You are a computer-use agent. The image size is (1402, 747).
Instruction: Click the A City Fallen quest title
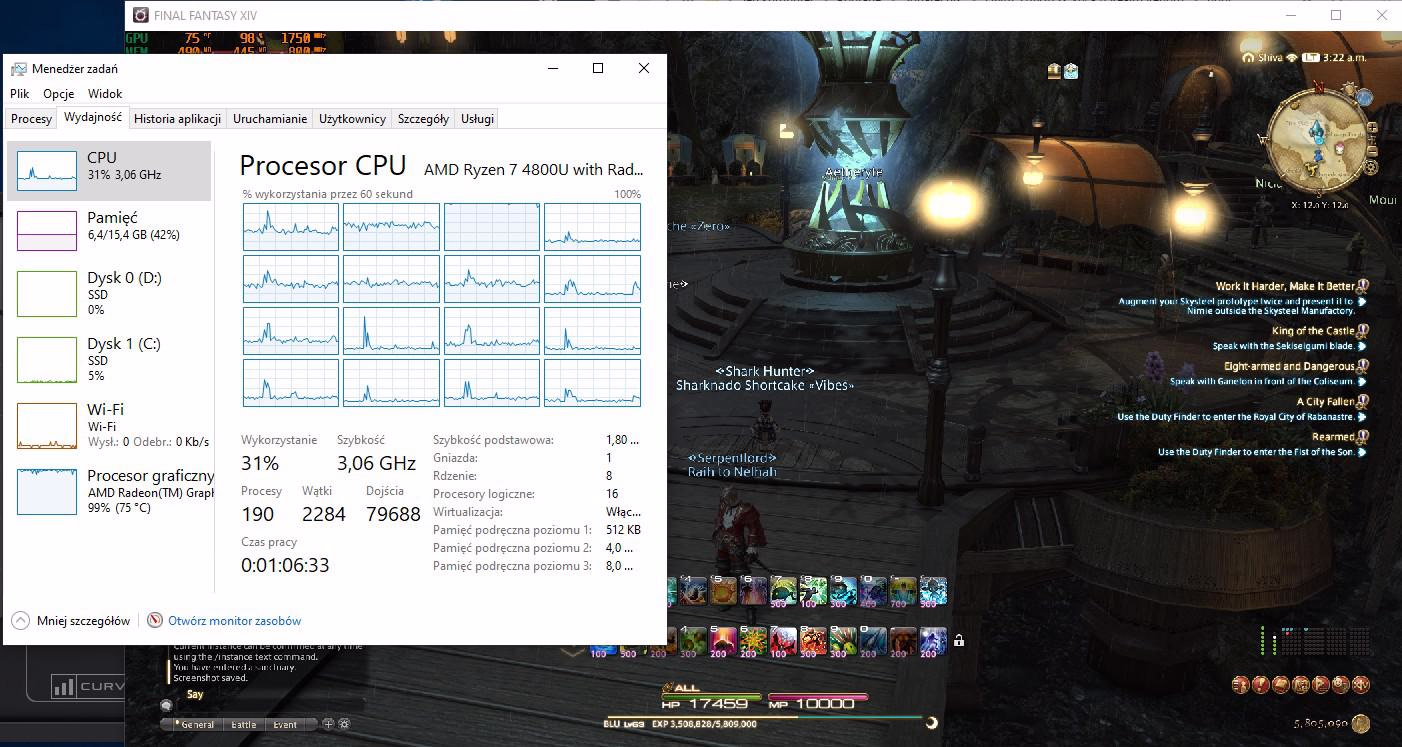(x=1326, y=401)
